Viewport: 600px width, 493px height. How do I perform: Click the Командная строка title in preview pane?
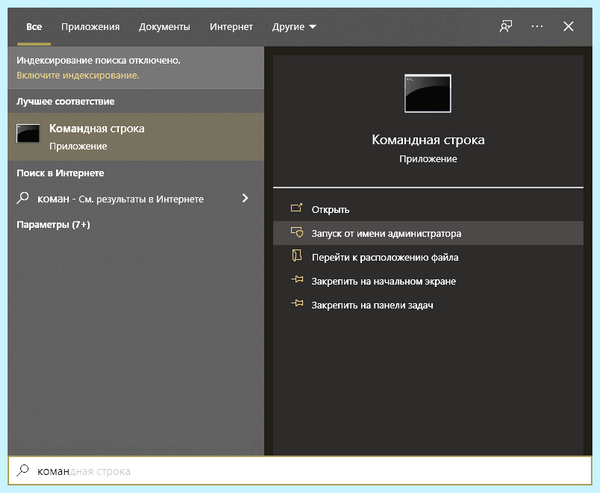click(x=428, y=140)
